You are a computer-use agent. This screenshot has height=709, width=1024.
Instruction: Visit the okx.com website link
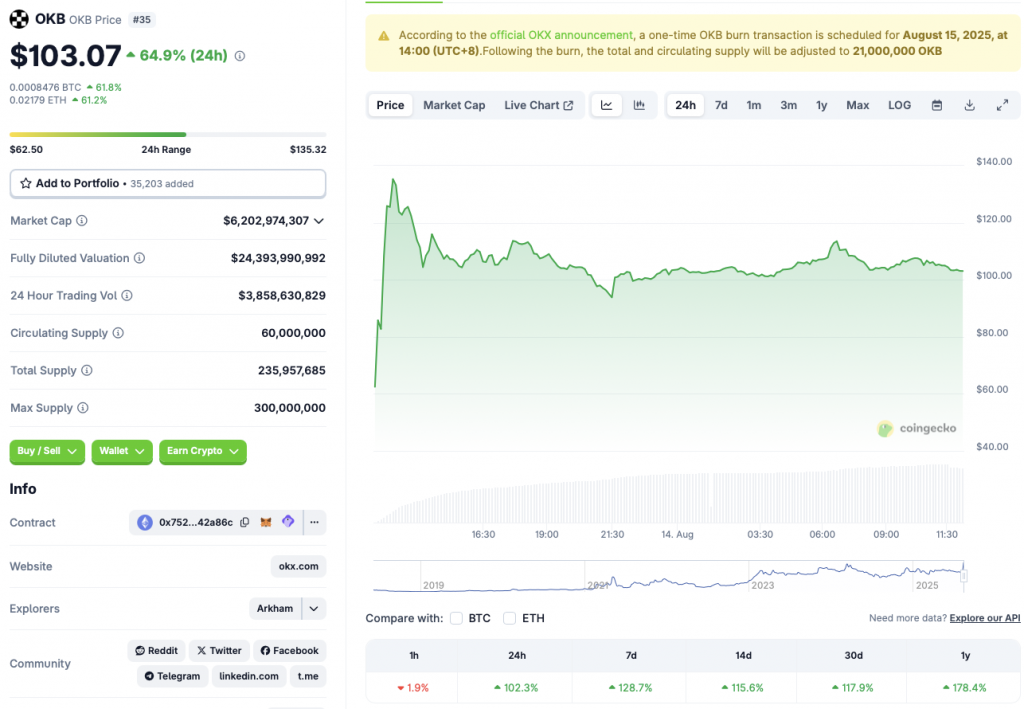[x=298, y=566]
